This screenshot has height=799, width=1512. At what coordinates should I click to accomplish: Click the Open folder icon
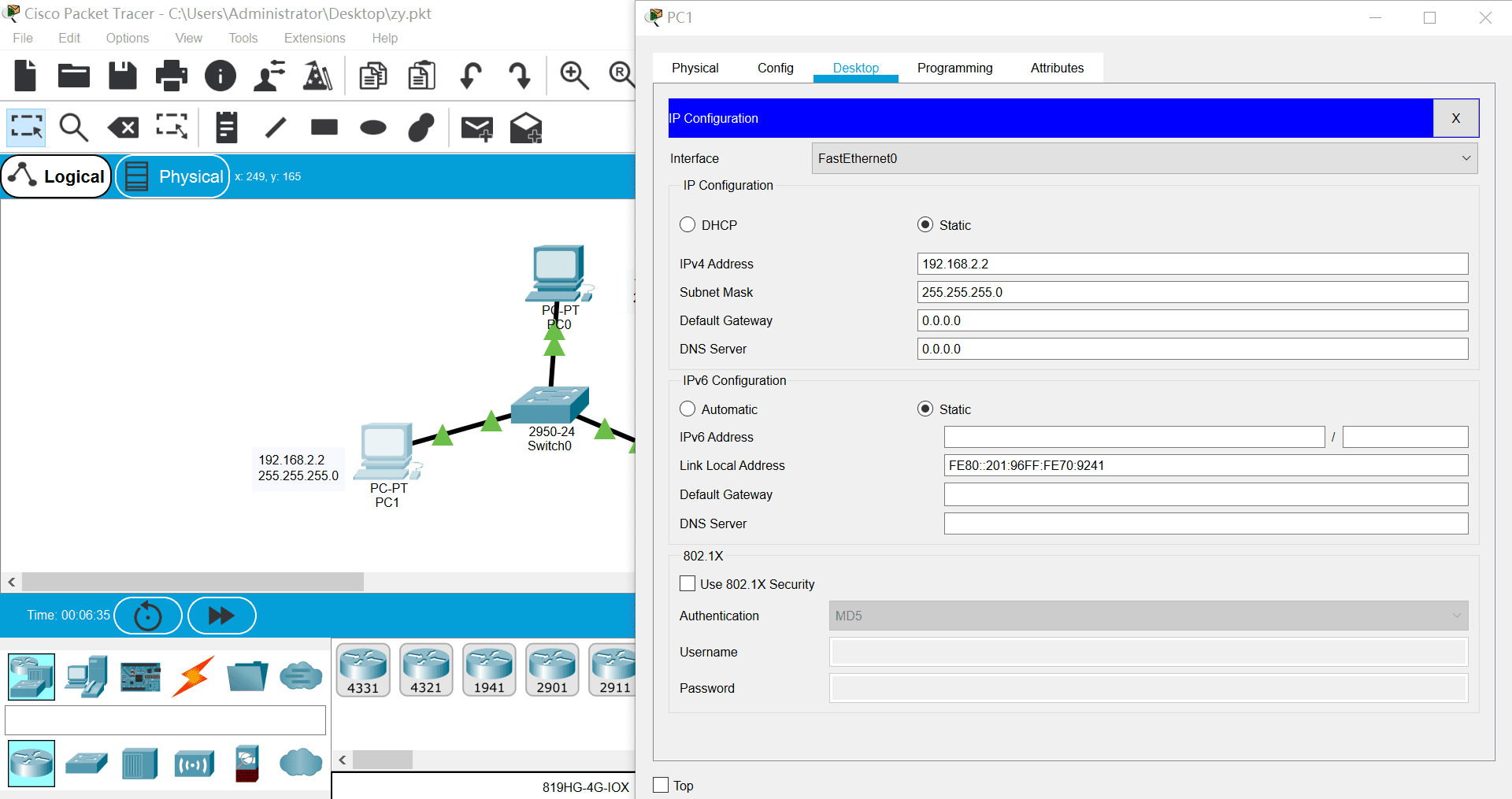pos(74,76)
